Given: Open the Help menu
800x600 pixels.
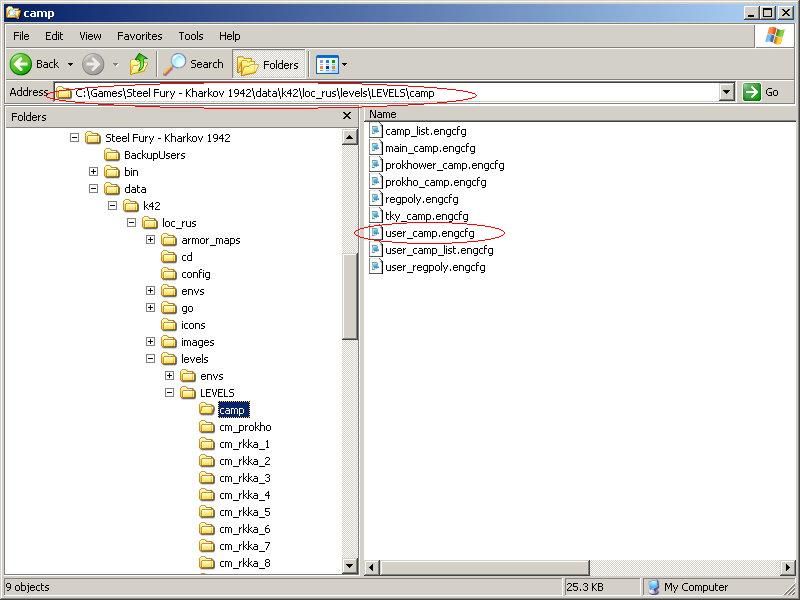Looking at the screenshot, I should [230, 36].
